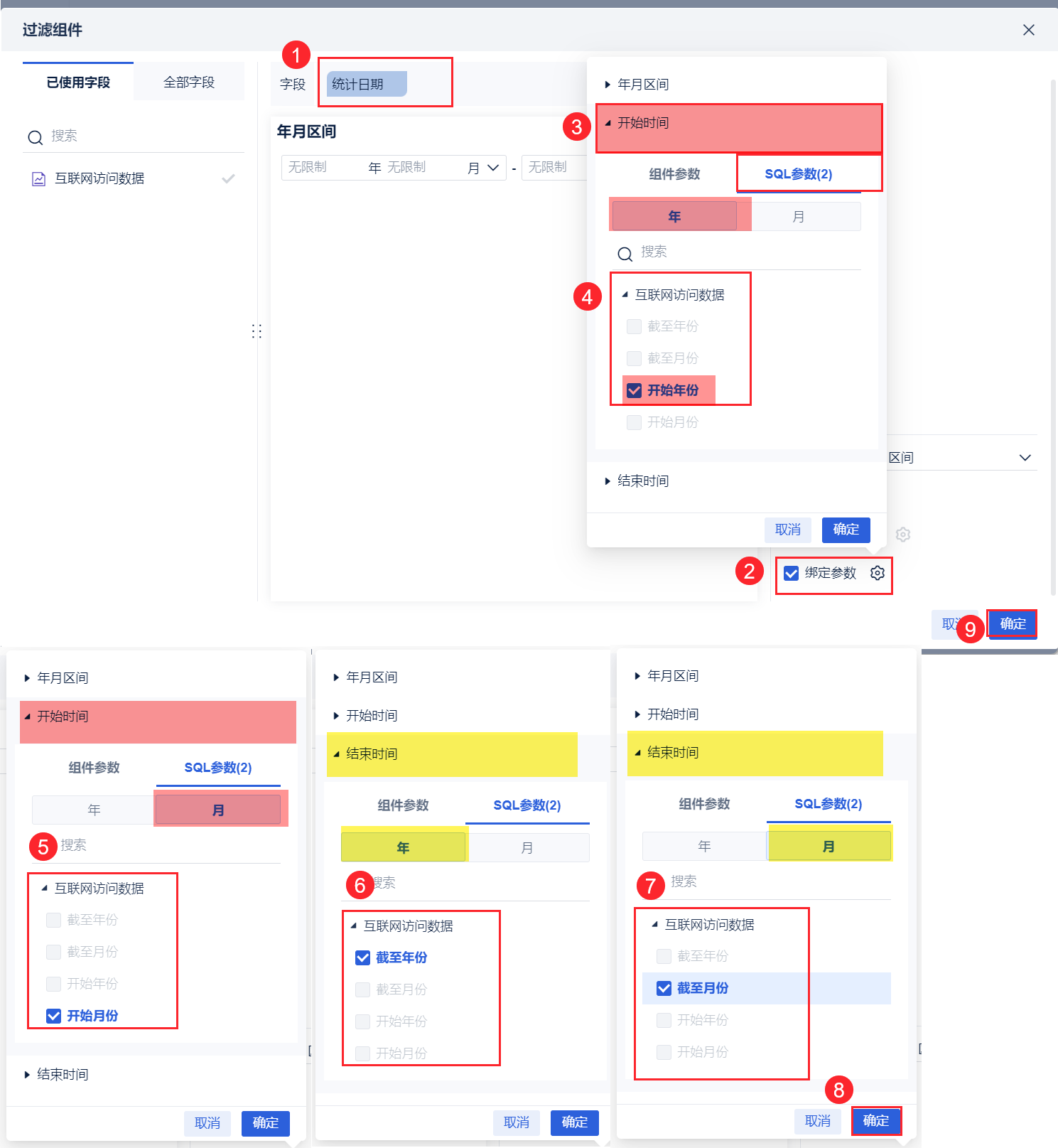Click the search magnifier icon in left panel
The width and height of the screenshot is (1058, 1148).
click(x=36, y=137)
